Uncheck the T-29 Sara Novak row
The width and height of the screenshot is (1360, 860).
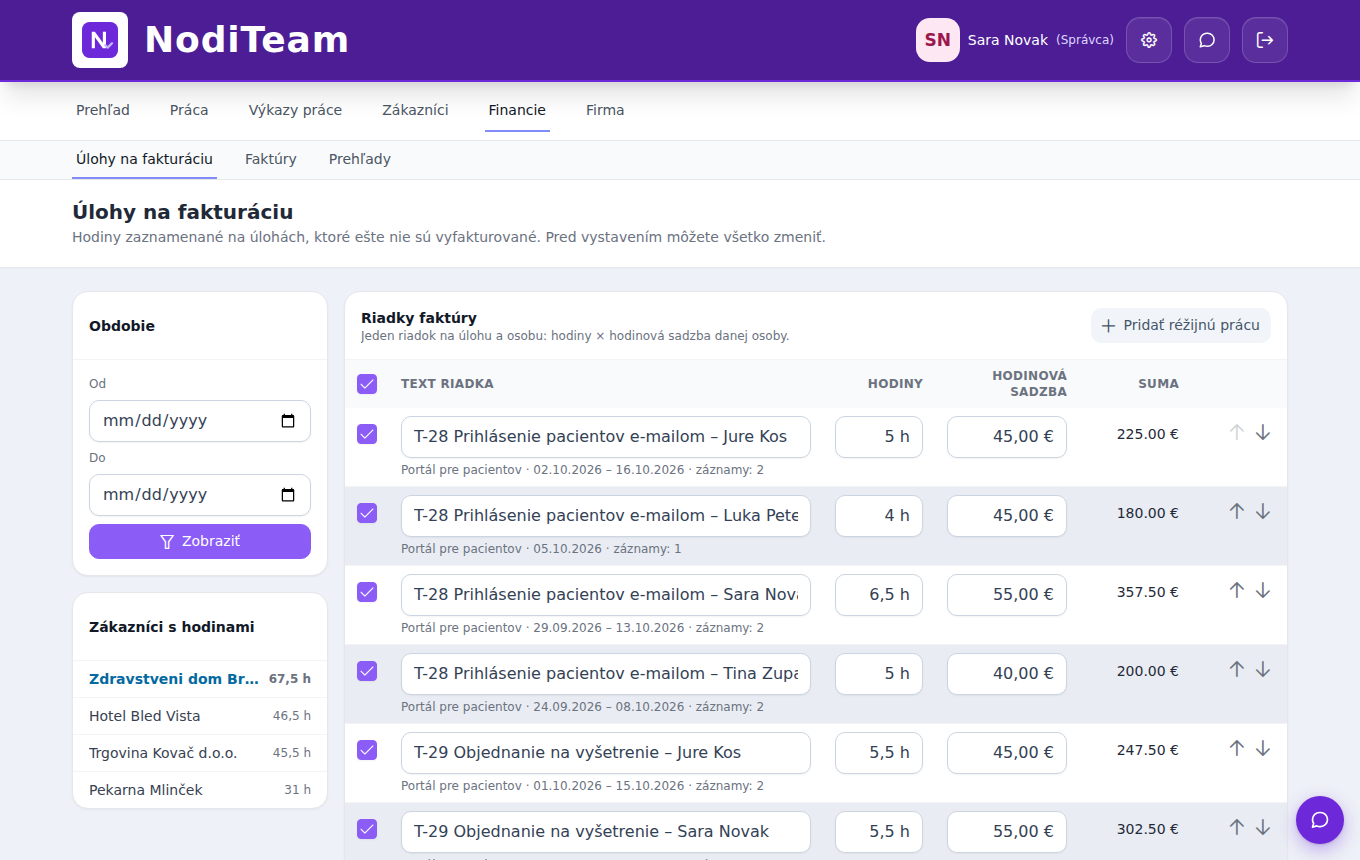click(367, 829)
